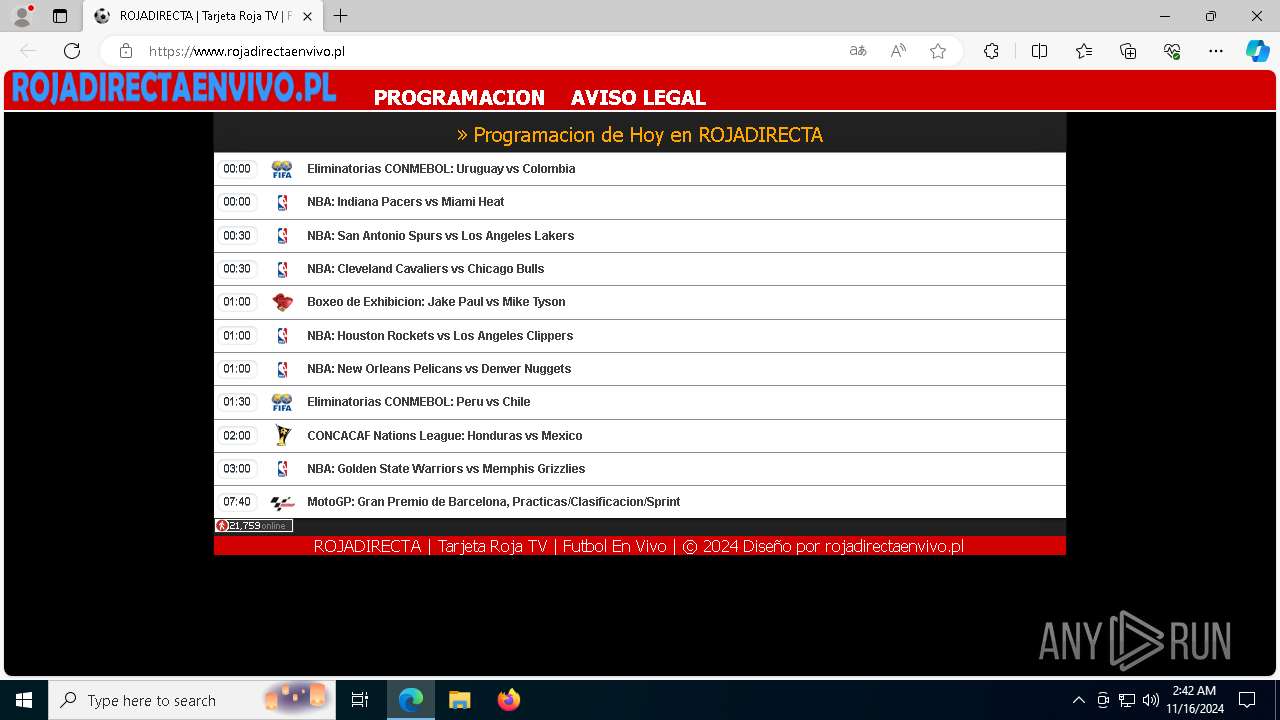Screen dimensions: 1280x720
Task: Click the NBA icon beside Spurs vs Lakers
Action: coord(282,236)
